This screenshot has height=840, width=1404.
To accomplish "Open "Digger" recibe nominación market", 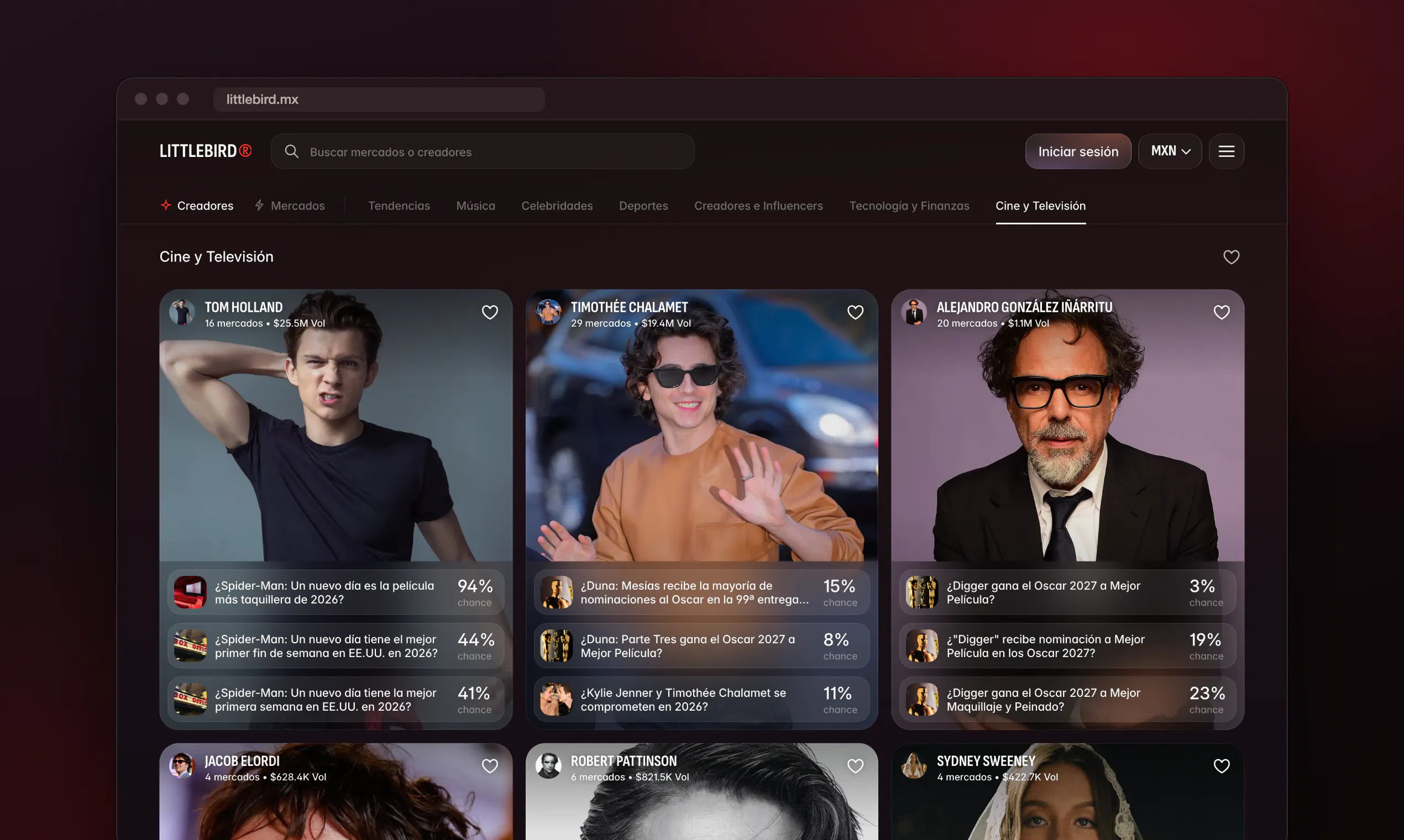I will point(1068,646).
